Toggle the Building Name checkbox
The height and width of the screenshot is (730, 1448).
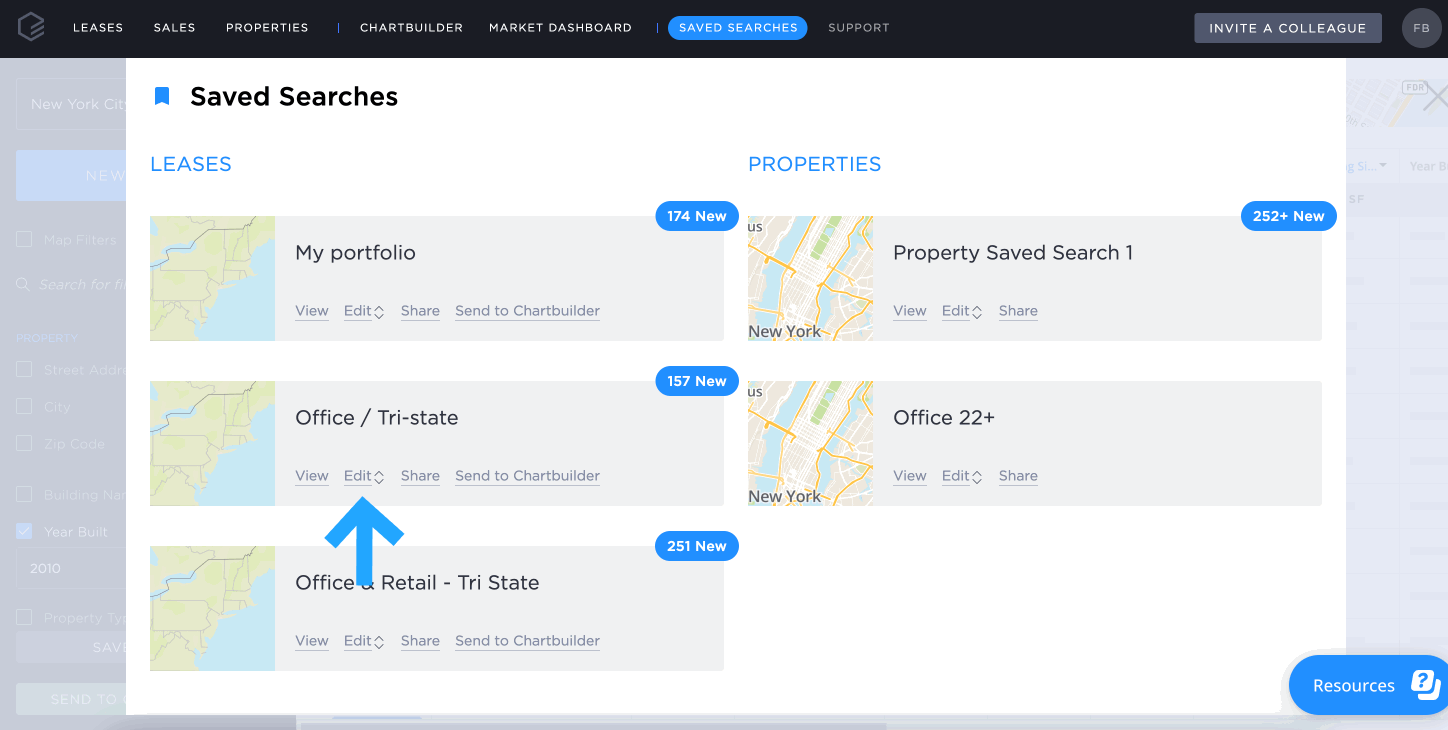point(24,495)
